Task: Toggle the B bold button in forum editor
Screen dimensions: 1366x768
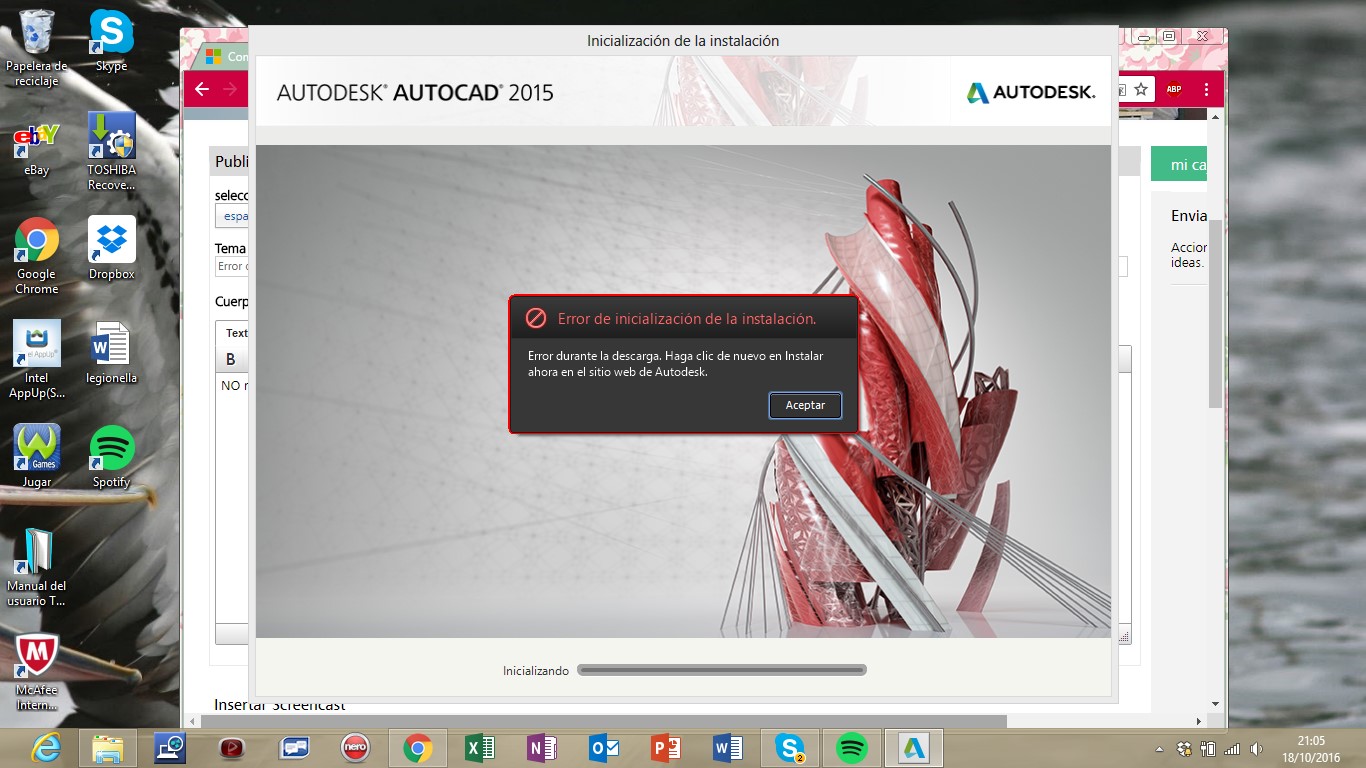Action: (230, 359)
